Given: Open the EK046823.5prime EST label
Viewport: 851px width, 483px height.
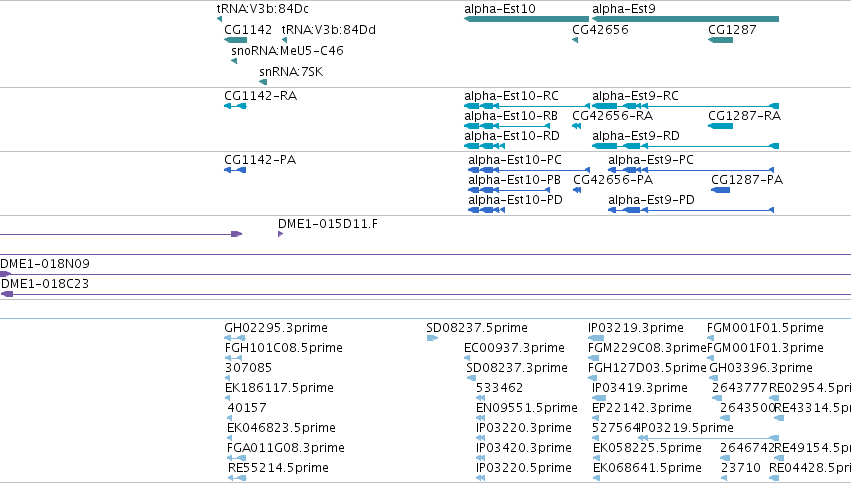Looking at the screenshot, I should [x=281, y=428].
